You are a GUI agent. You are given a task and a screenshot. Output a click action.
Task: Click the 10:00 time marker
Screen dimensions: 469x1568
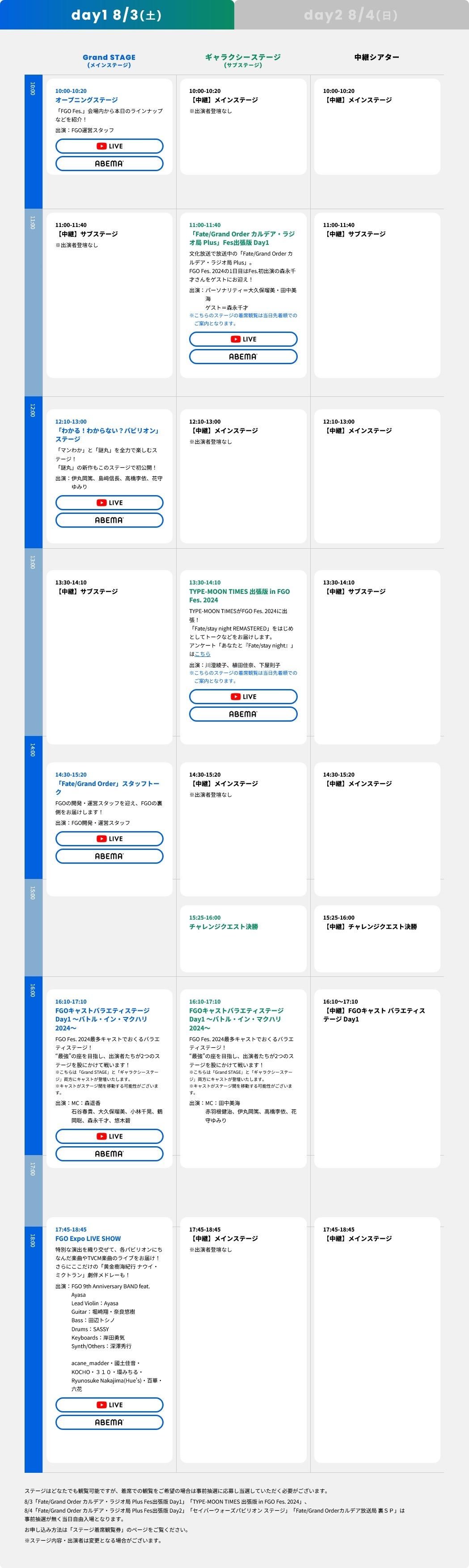(33, 89)
